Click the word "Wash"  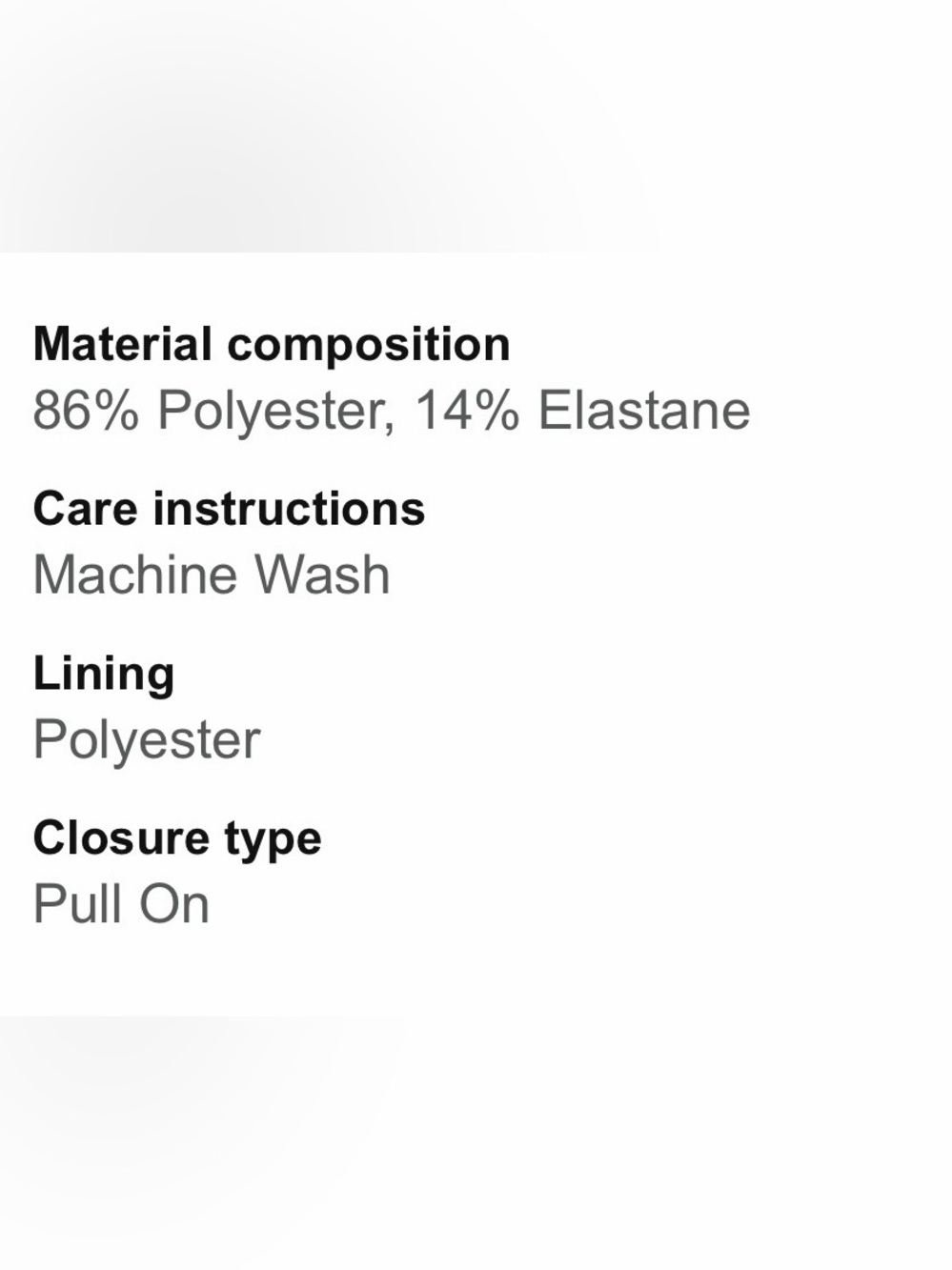tap(322, 575)
